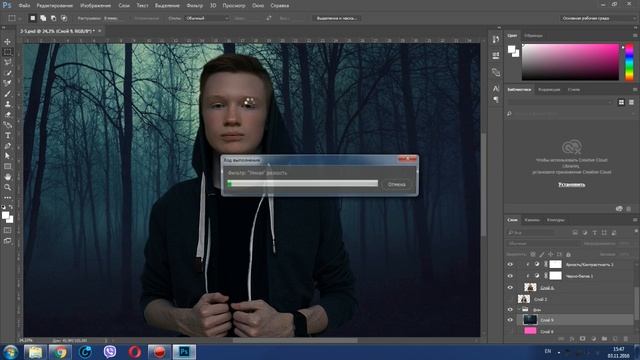
Task: Switch libraries to grid view icon
Action: (x=621, y=102)
